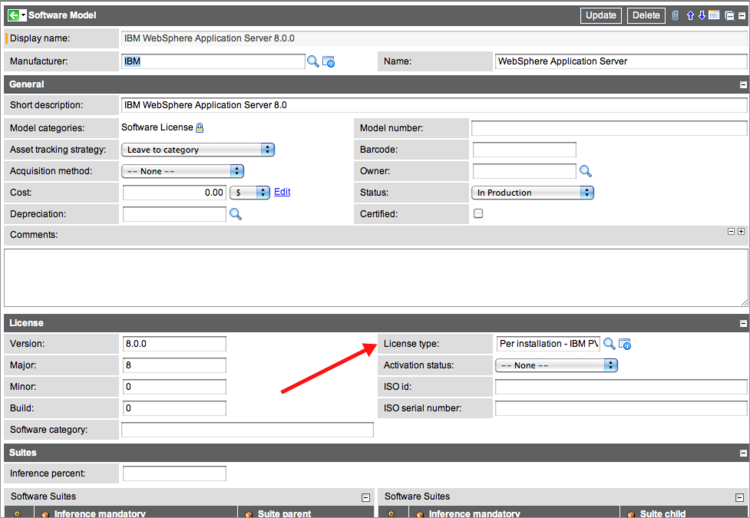Image resolution: width=750 pixels, height=518 pixels.
Task: Open the Cost currency dropdown
Action: click(x=250, y=192)
